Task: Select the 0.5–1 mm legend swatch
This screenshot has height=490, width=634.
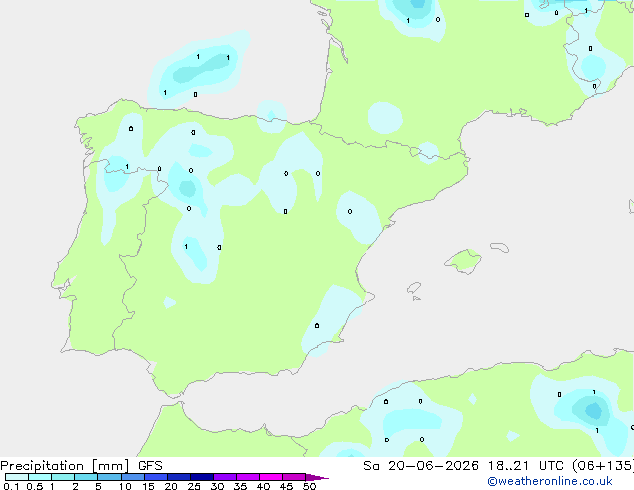Action: coord(40,477)
